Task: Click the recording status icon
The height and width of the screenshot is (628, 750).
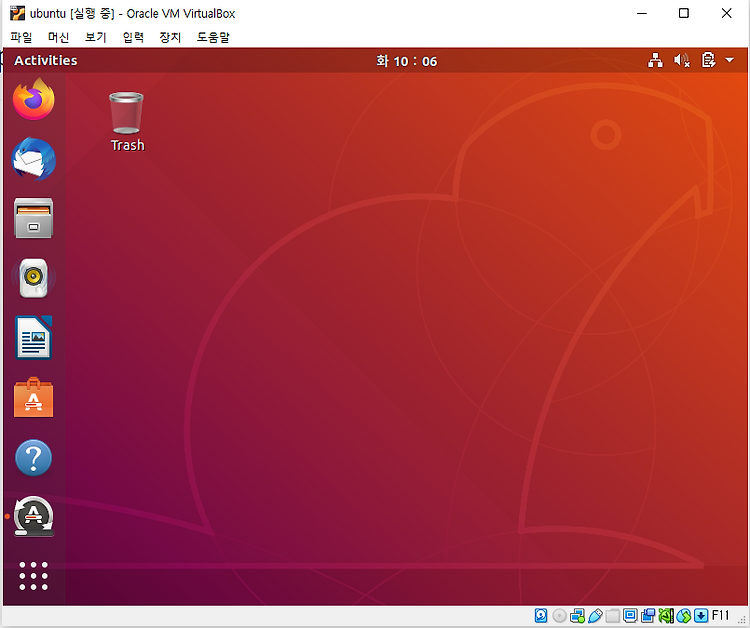Action: [648, 616]
